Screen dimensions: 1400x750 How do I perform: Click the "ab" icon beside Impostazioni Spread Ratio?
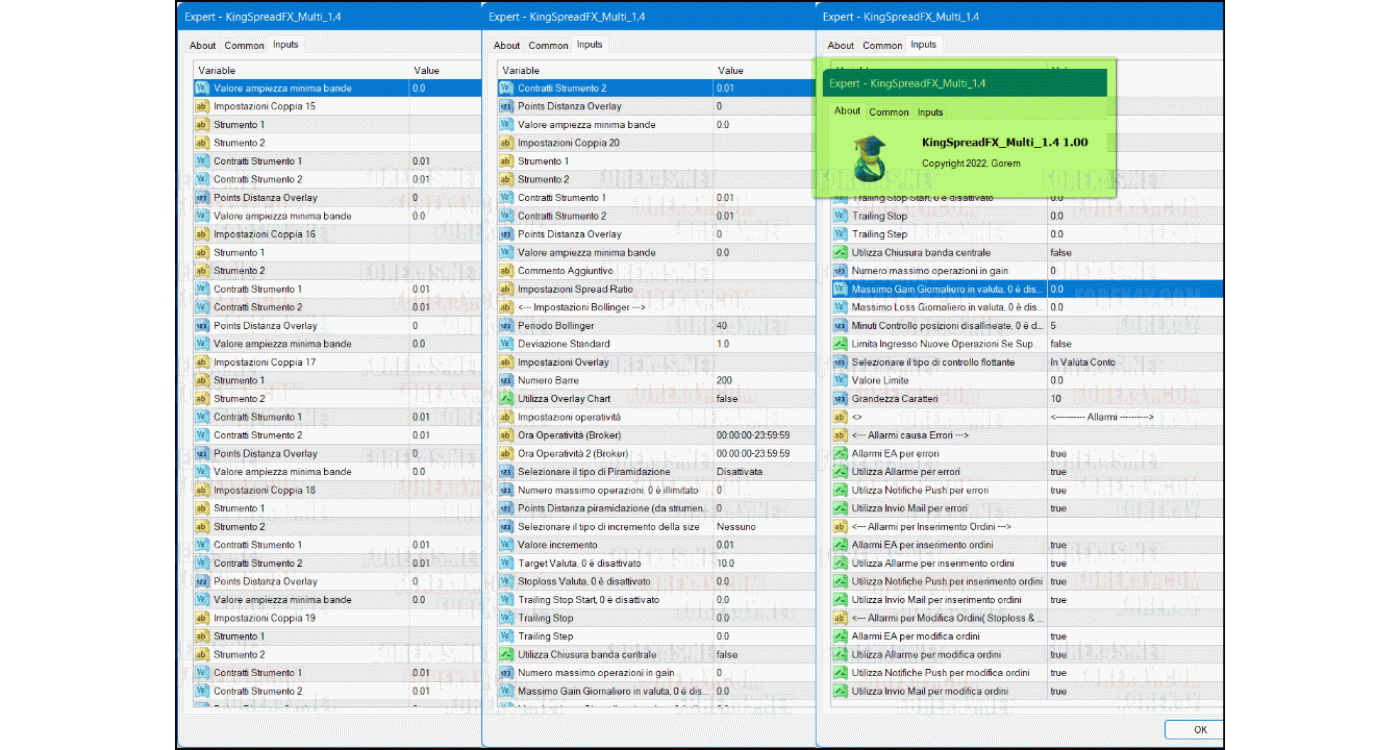tap(504, 289)
